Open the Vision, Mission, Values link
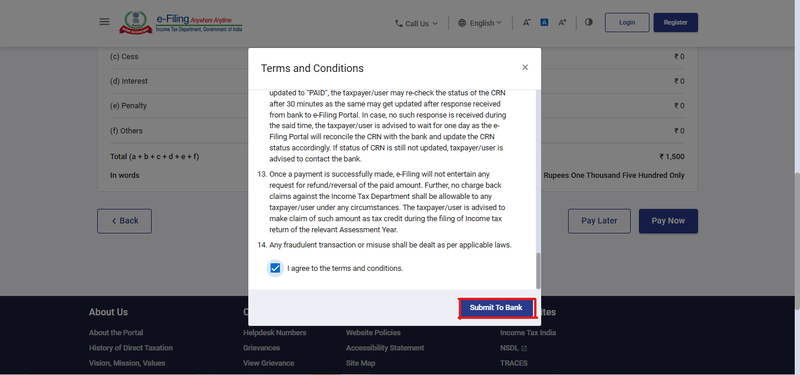Viewport: 800px width, 375px height. [127, 363]
